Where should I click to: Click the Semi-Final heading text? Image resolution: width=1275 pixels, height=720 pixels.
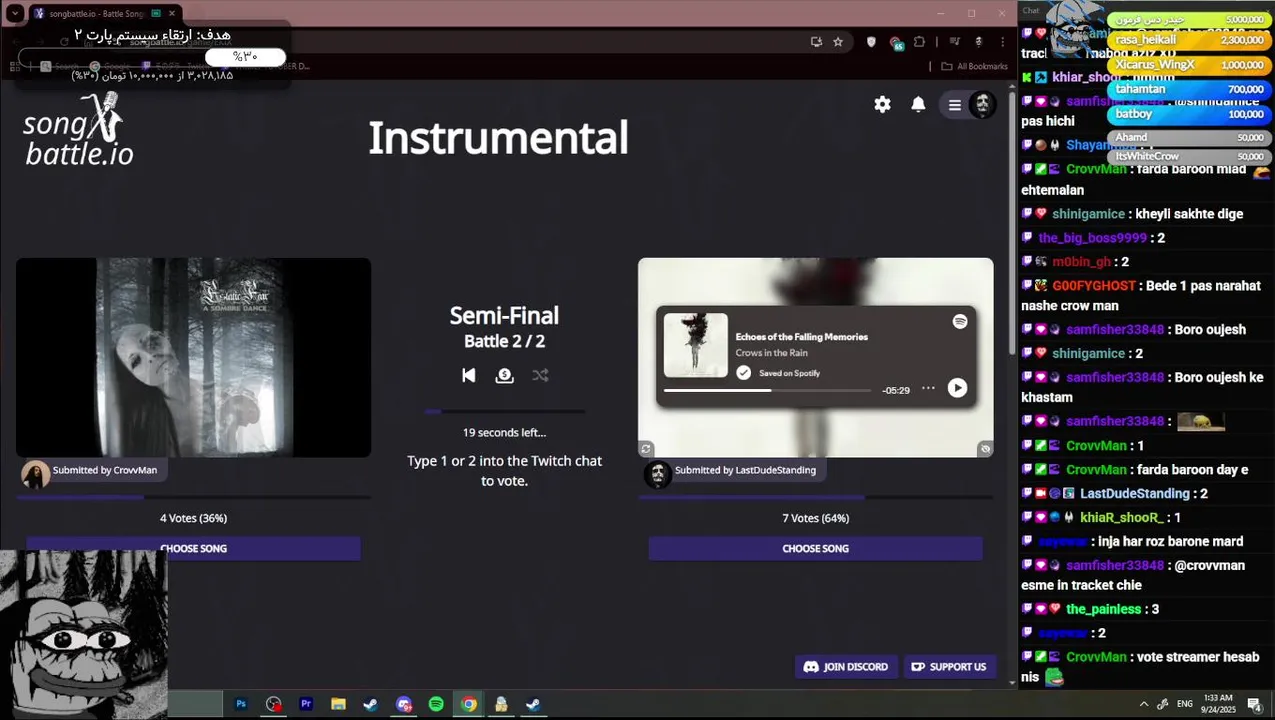coord(504,315)
